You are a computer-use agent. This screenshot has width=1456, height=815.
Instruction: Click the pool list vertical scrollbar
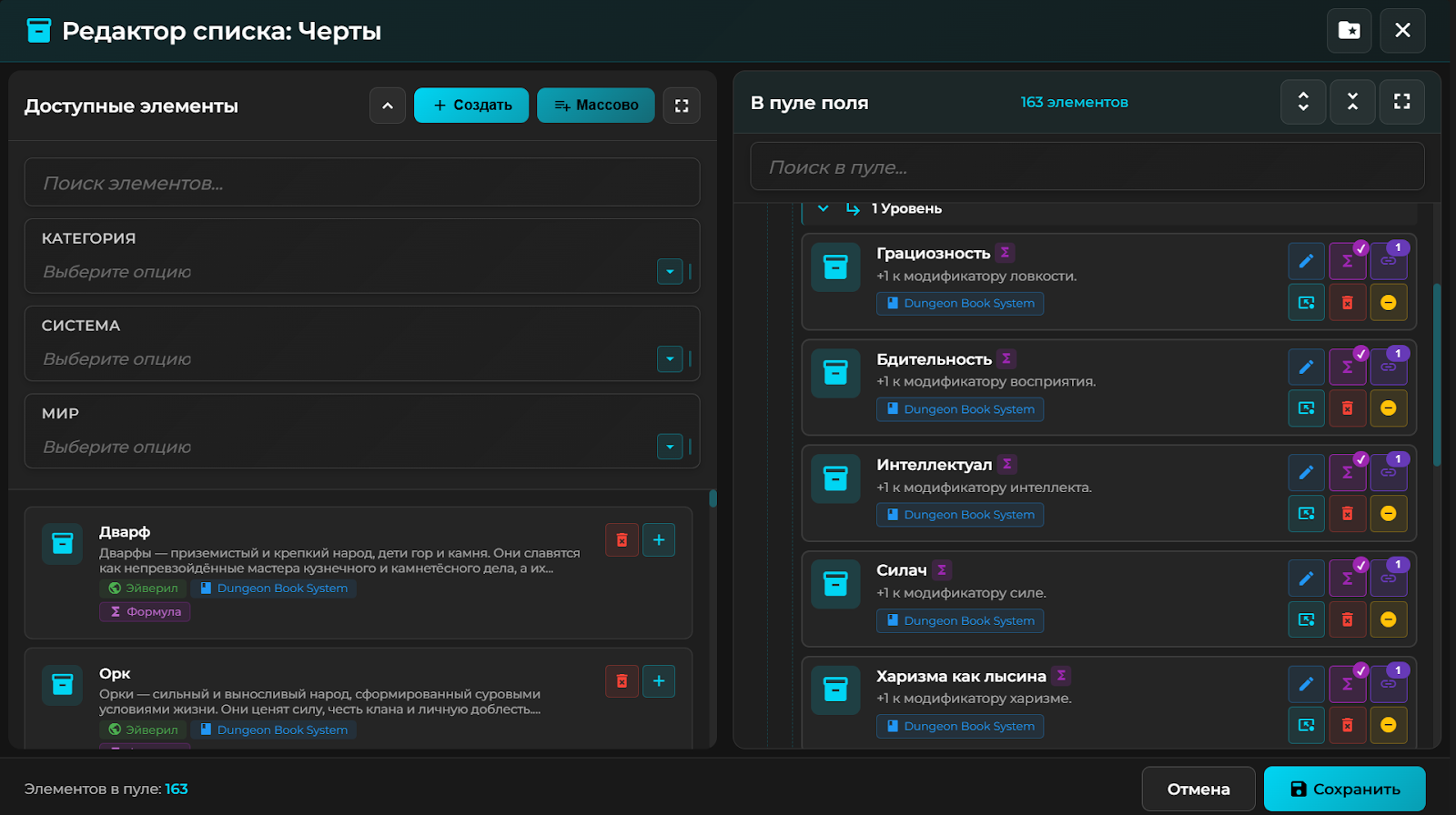click(x=1437, y=373)
